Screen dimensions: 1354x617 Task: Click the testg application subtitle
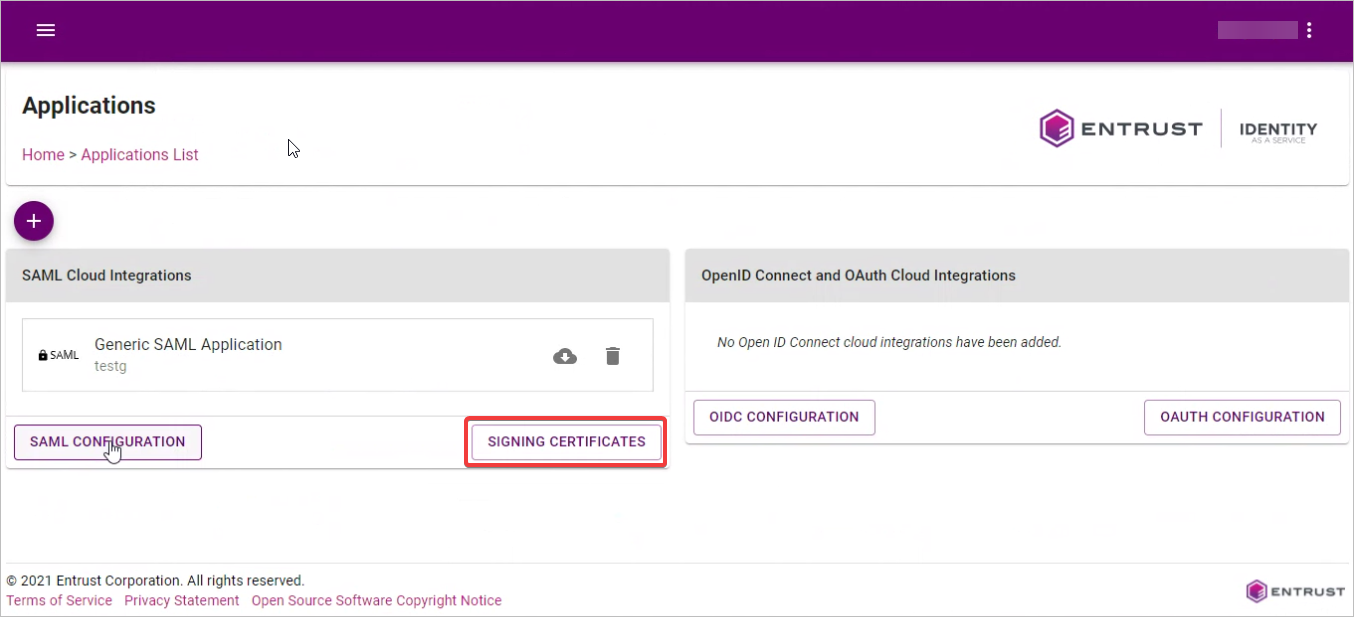[110, 367]
